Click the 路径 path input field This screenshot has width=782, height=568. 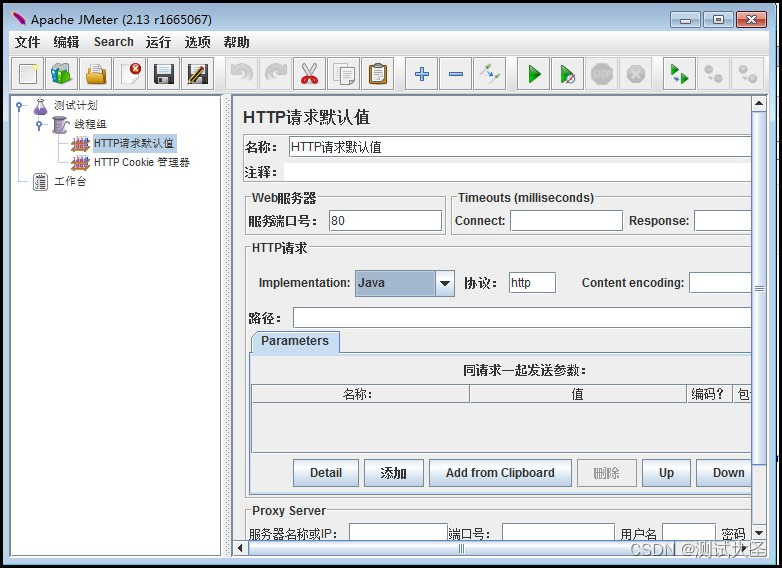522,318
